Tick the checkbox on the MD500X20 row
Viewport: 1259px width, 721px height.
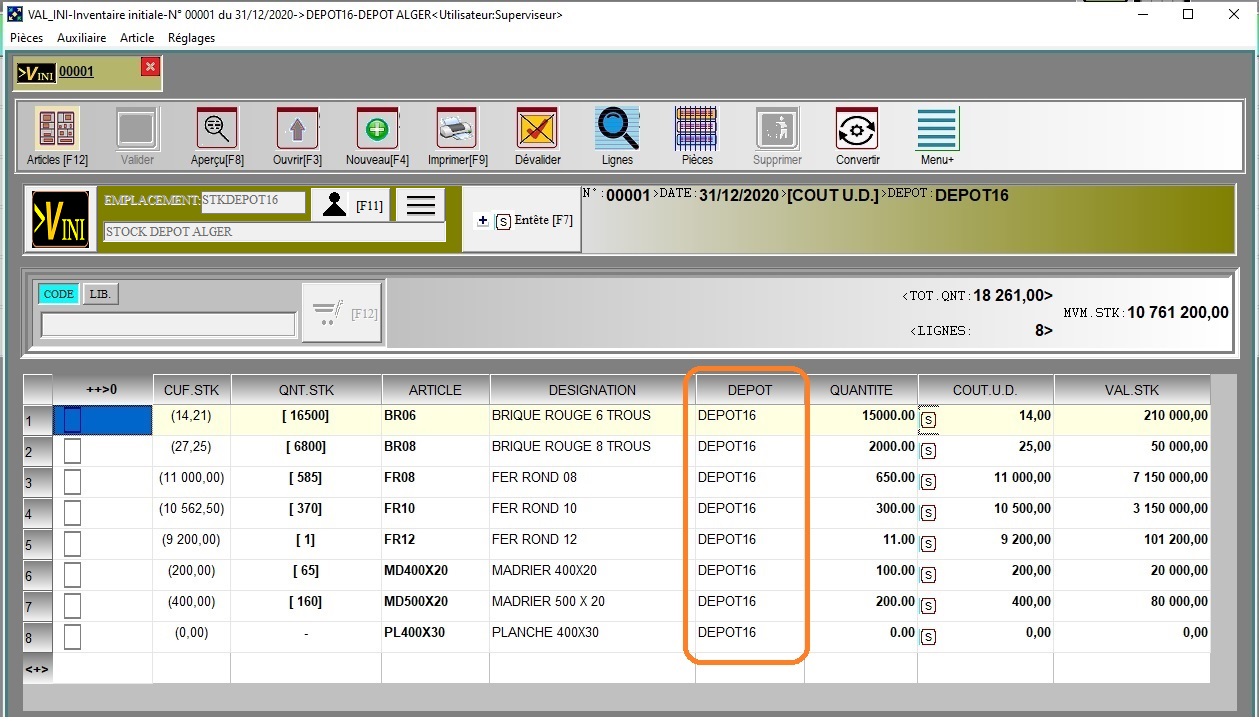(x=72, y=606)
